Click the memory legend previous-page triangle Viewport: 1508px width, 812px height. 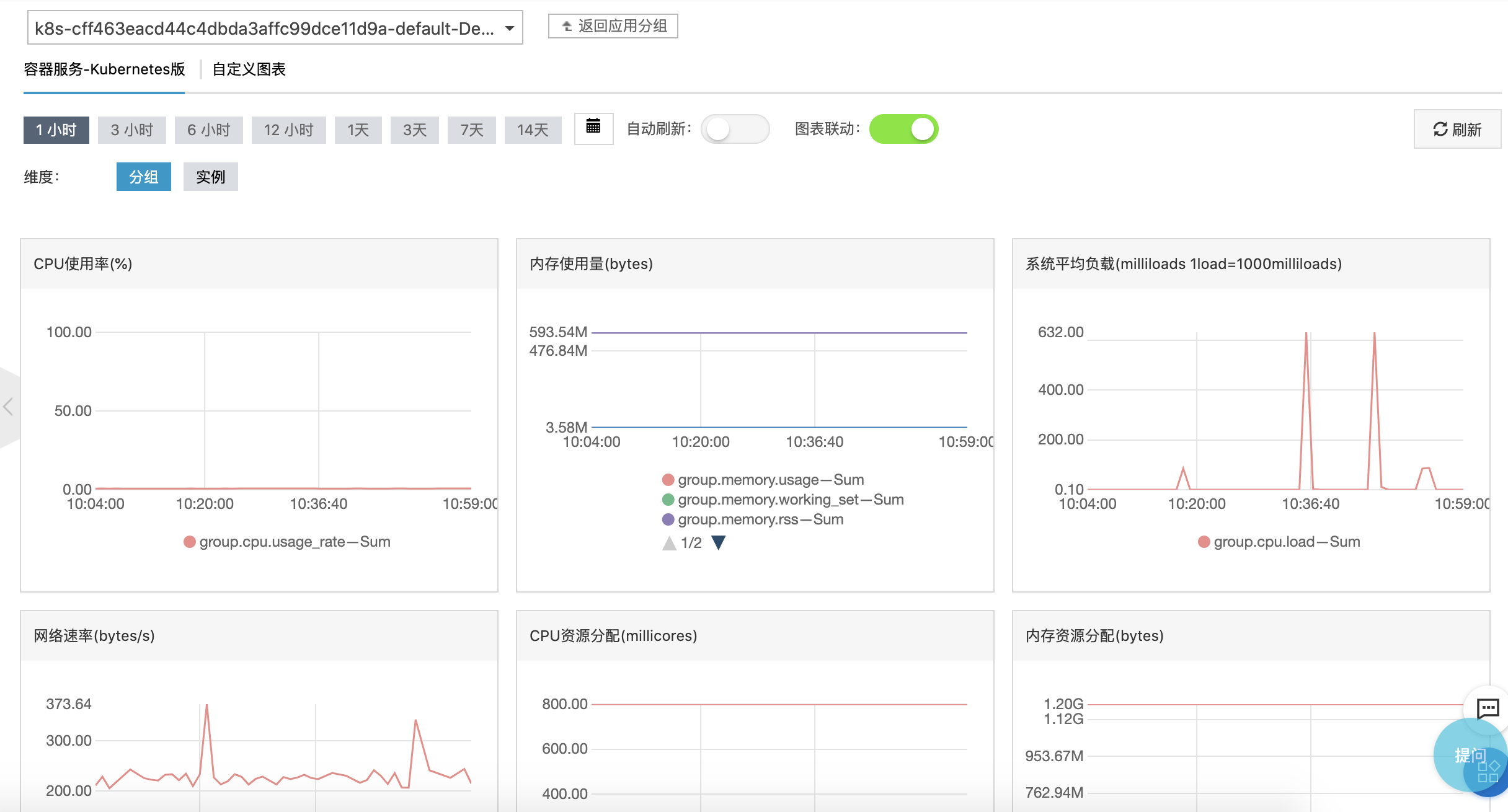669,543
